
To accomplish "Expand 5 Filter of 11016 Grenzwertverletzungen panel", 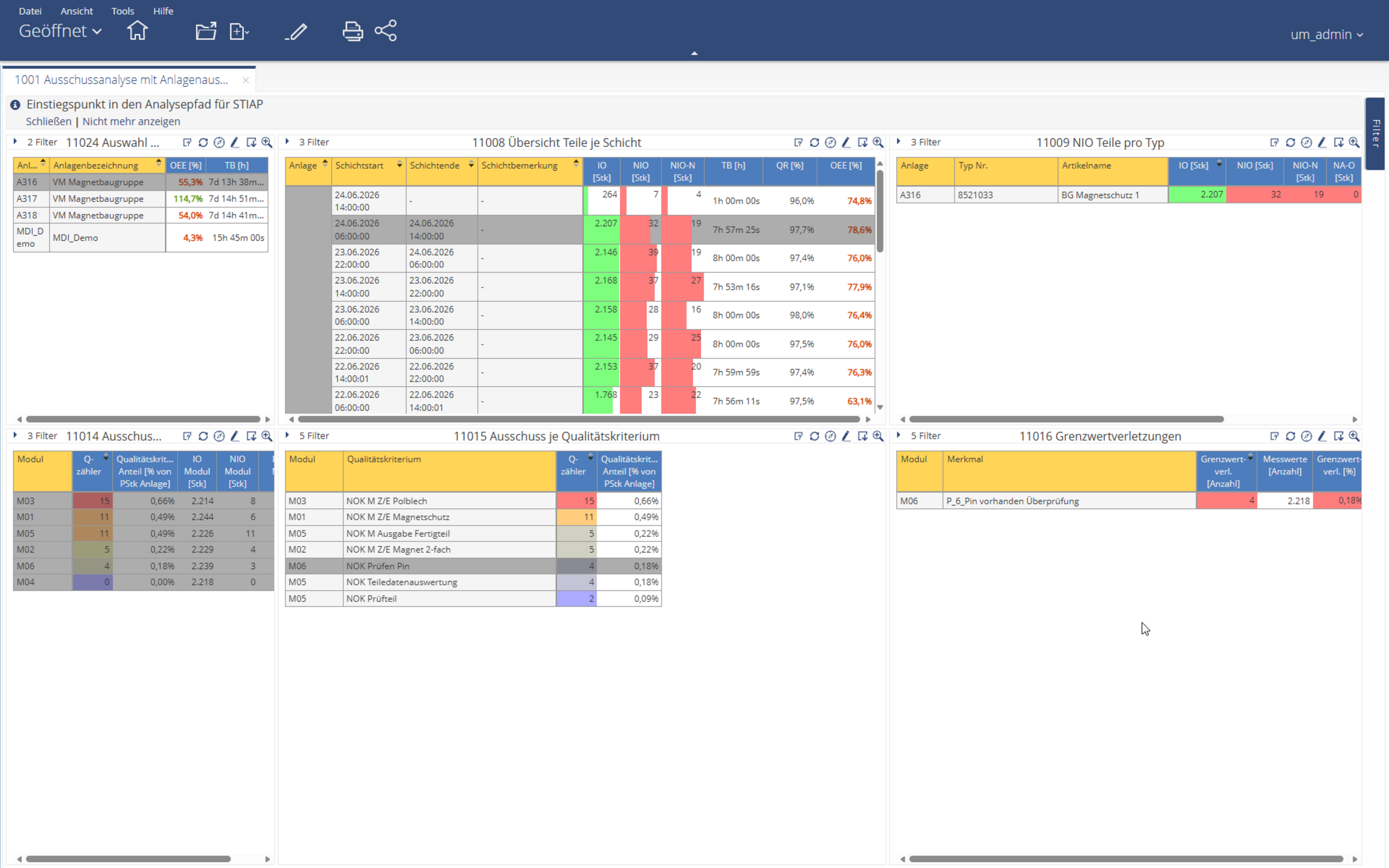I will point(899,436).
